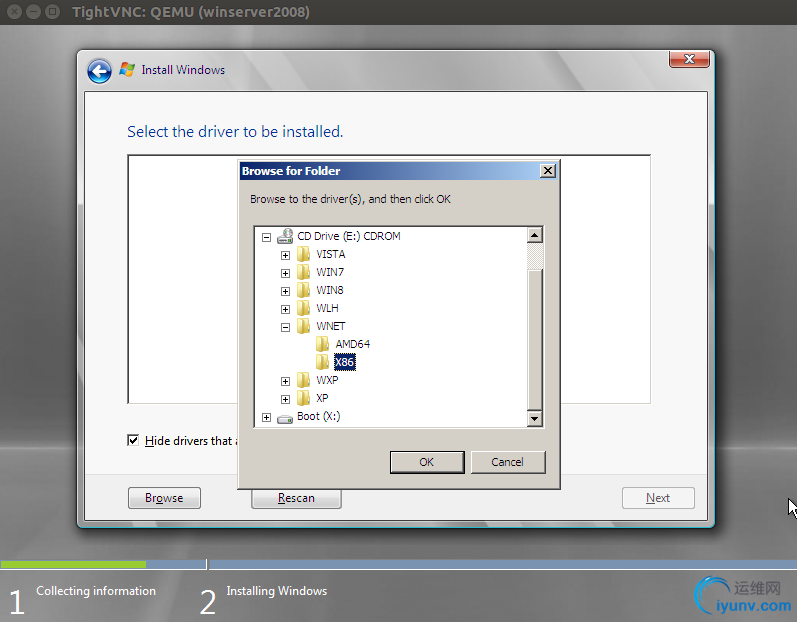This screenshot has height=622, width=797.
Task: Close the TightVNC window
Action: (15, 12)
